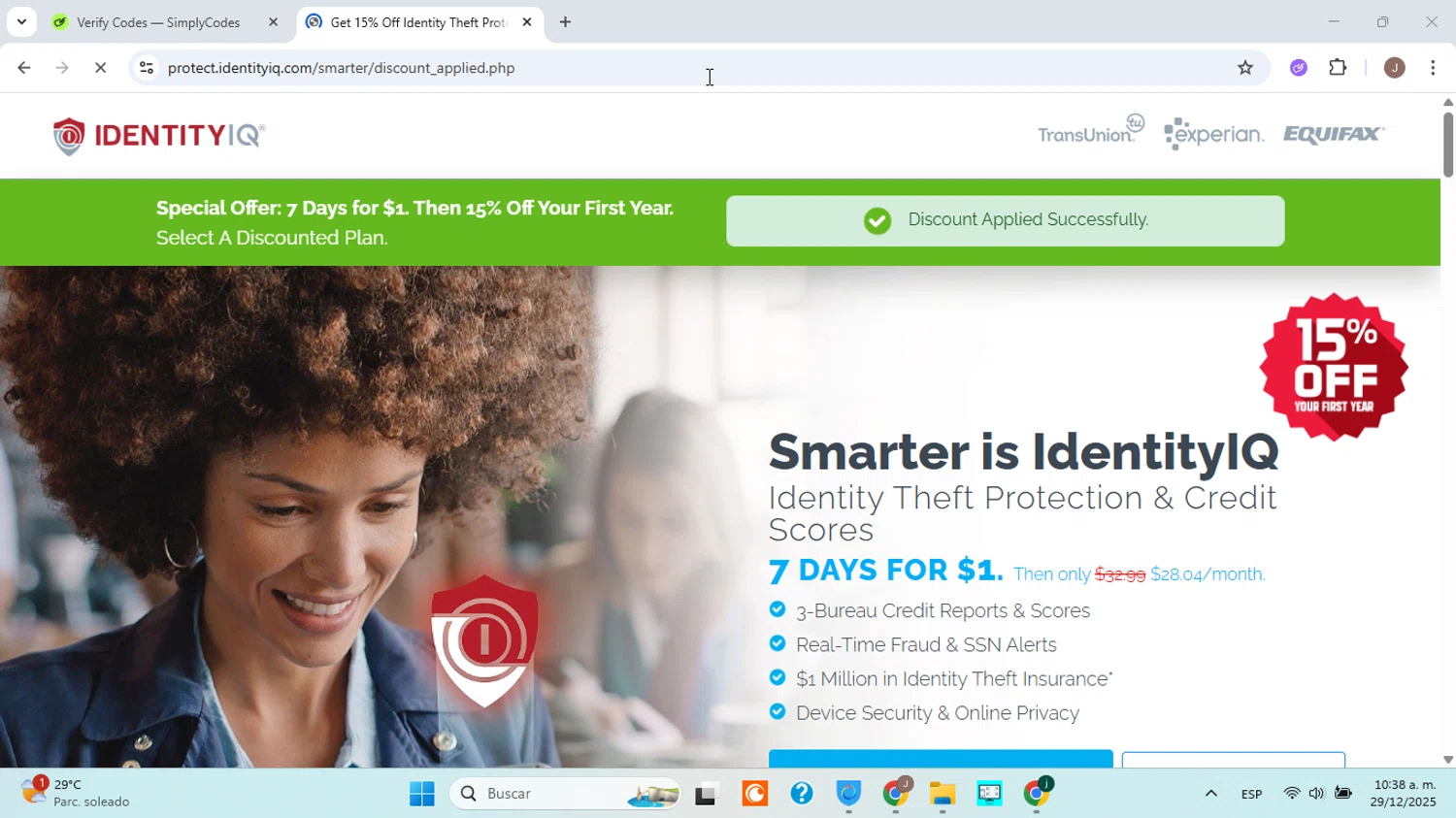Open Chrome with green badge in taskbar
Image resolution: width=1456 pixels, height=818 pixels.
pos(1037,794)
